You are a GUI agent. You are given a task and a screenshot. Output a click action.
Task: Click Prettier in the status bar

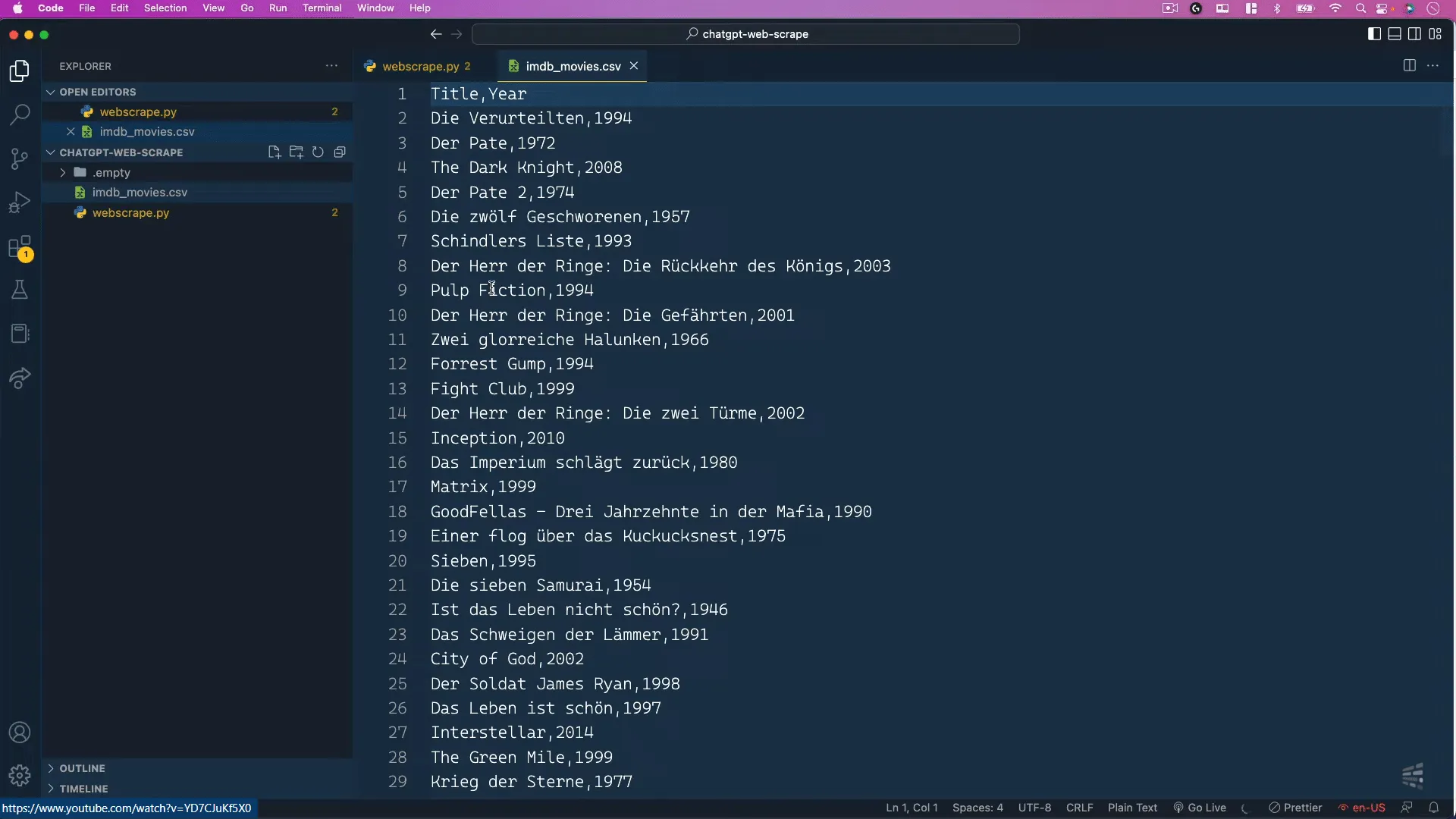point(1296,808)
